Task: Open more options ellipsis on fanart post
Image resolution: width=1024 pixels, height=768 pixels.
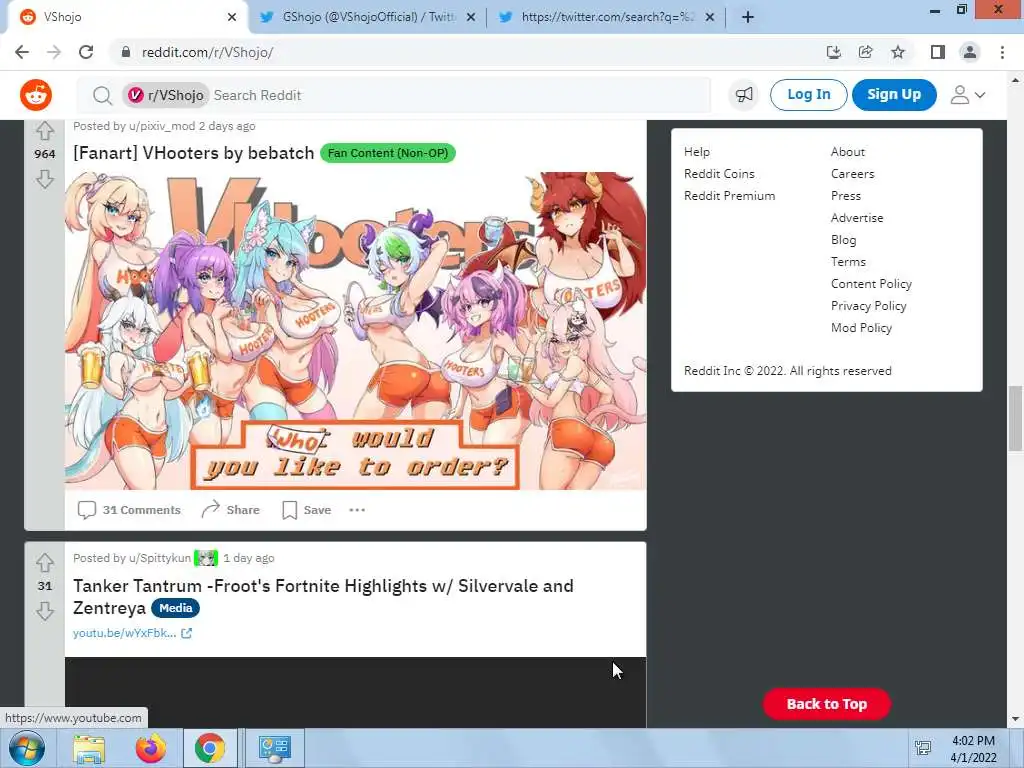Action: point(357,510)
